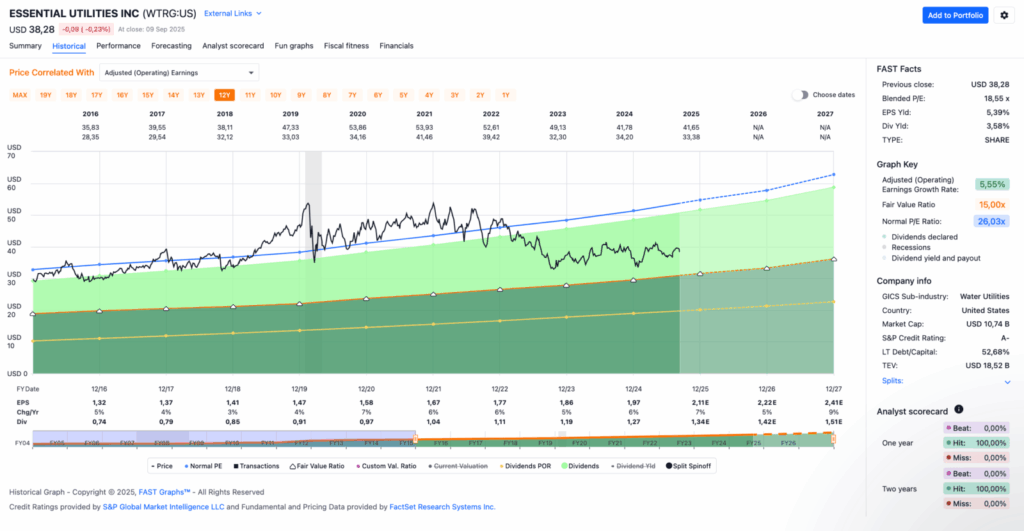
Task: Toggle Dividend yield and payout key item
Action: 931,258
